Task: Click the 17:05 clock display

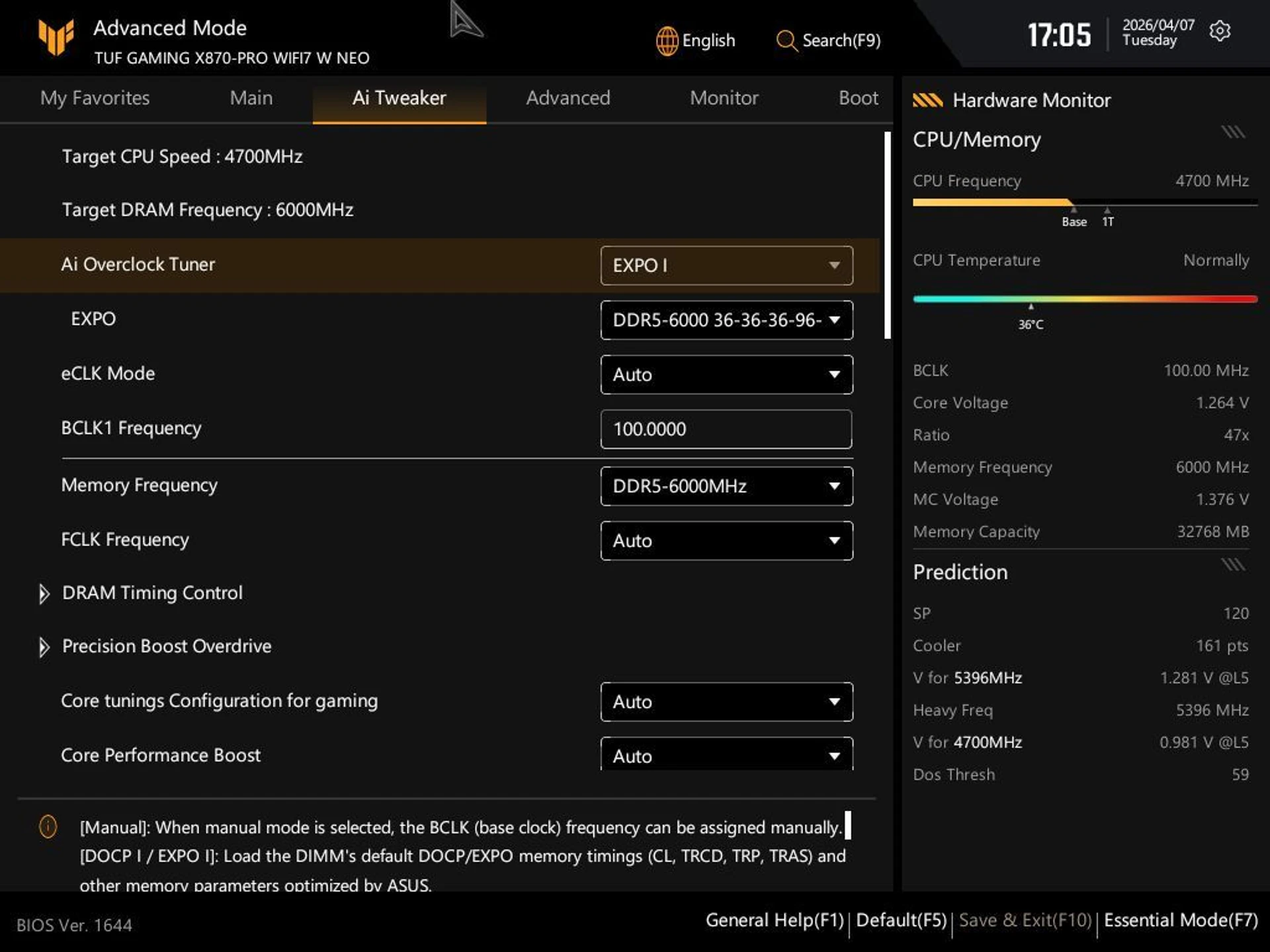Action: 1059,35
